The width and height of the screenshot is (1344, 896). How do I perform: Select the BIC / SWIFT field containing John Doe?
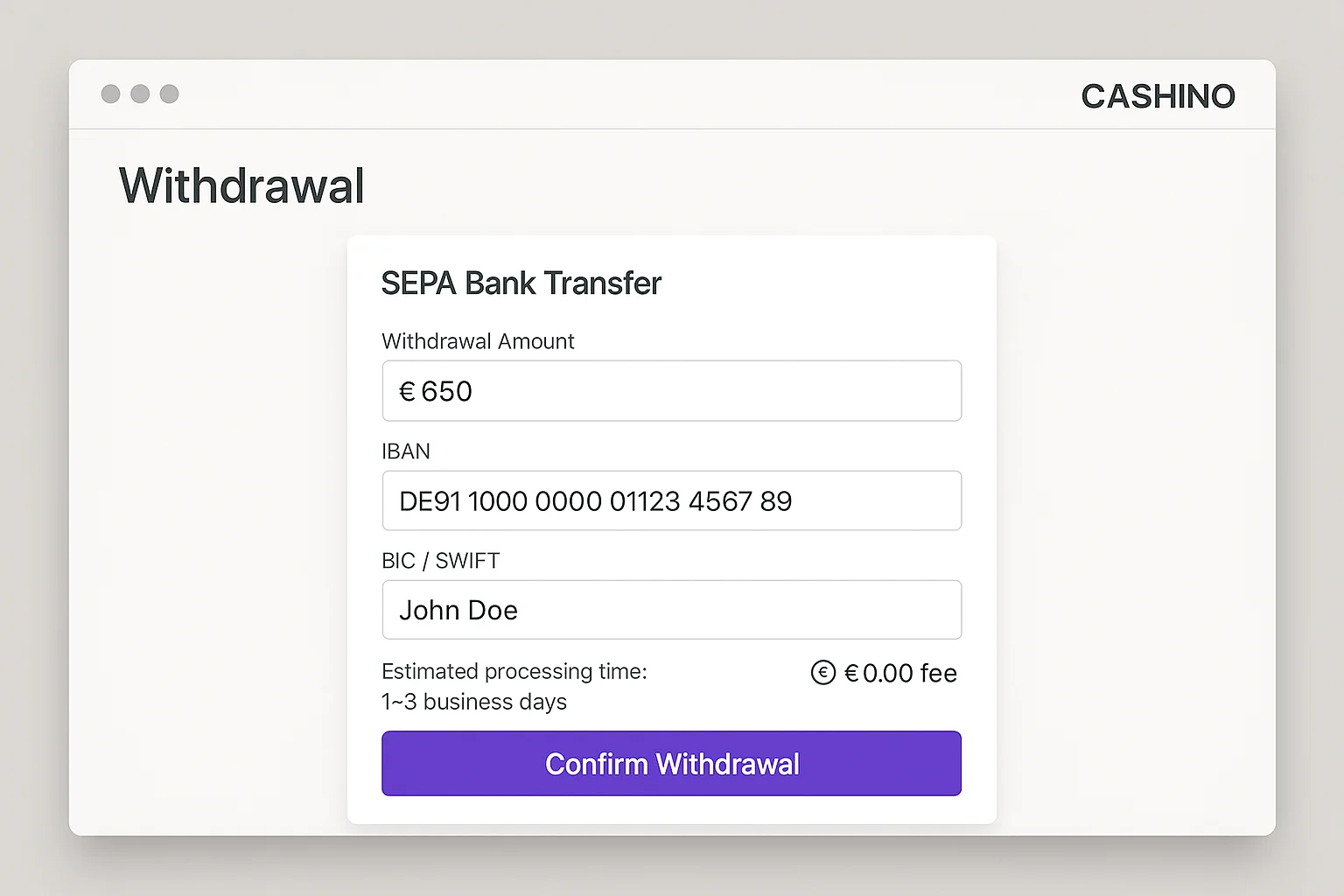(671, 610)
